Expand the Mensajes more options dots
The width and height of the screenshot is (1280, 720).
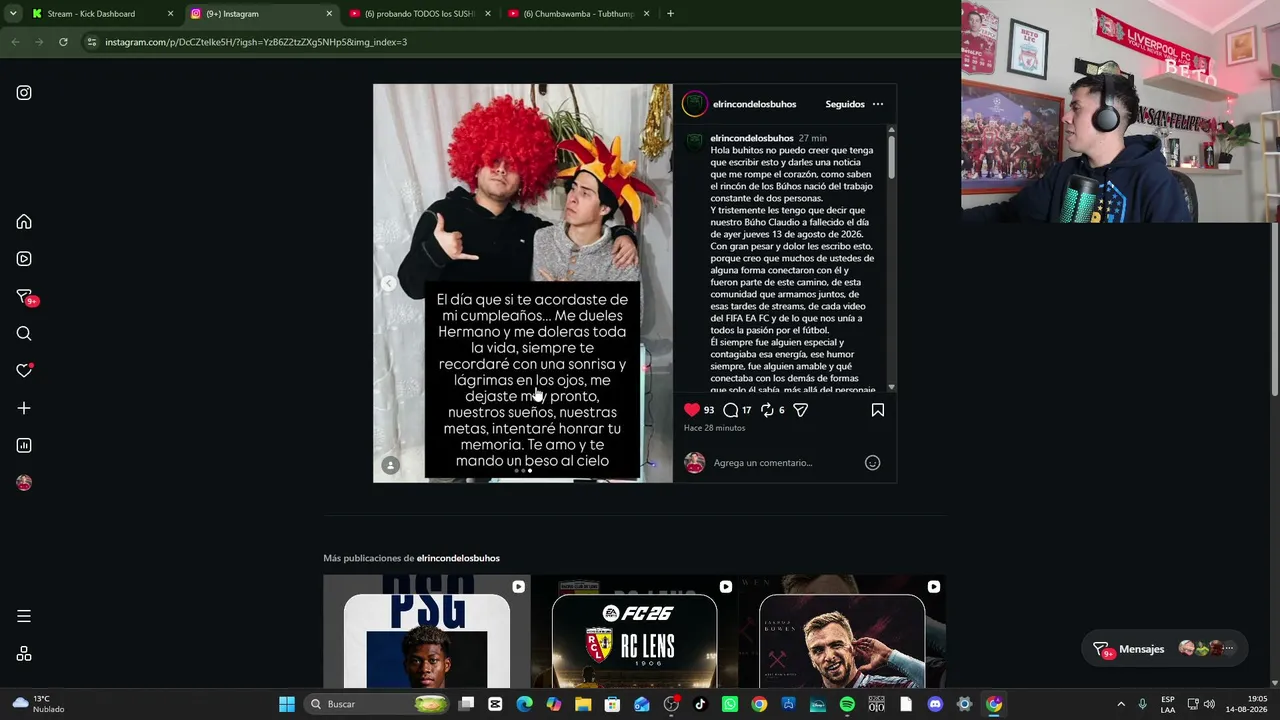click(1228, 649)
